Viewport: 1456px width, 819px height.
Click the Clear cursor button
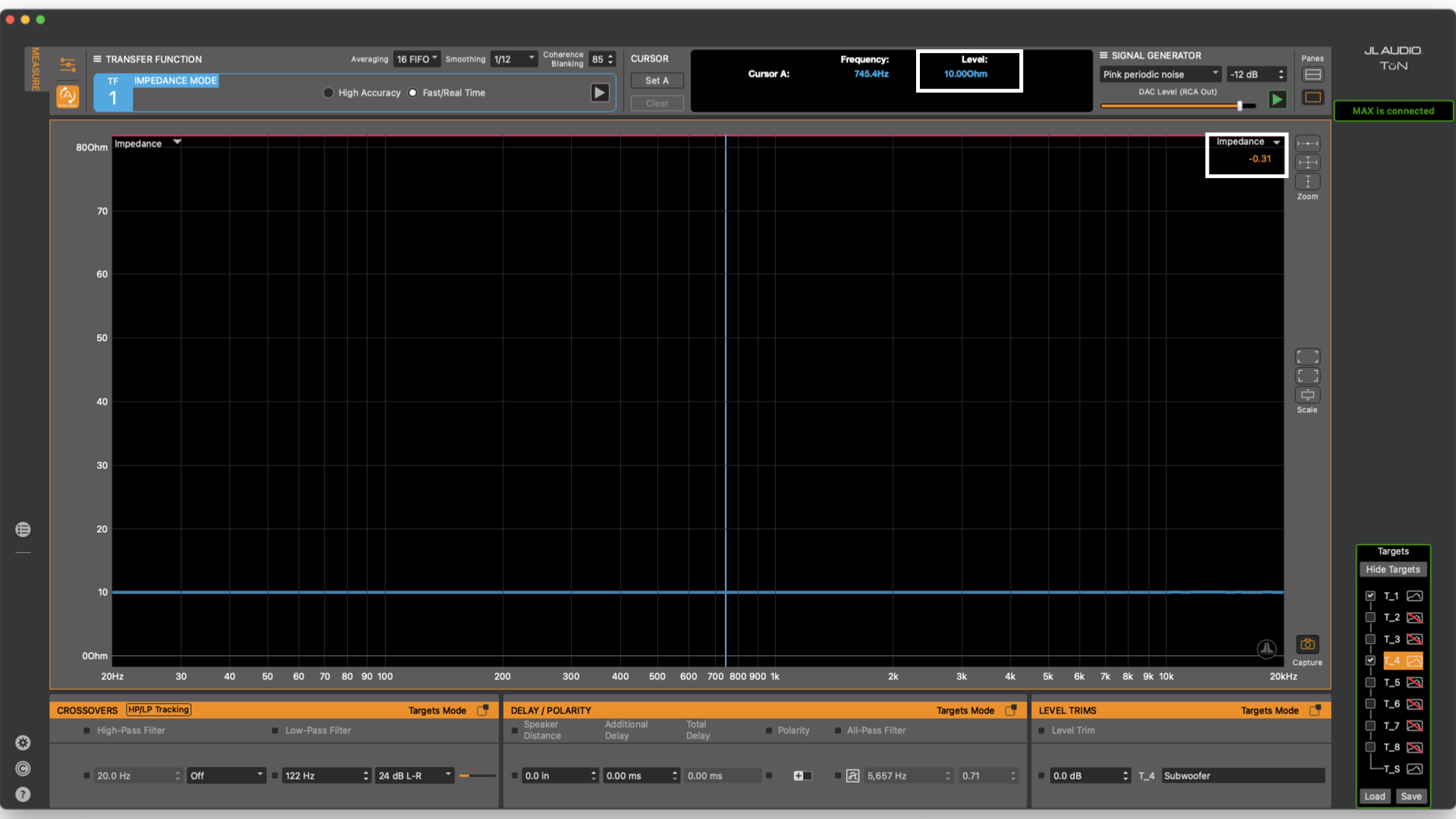tap(657, 103)
